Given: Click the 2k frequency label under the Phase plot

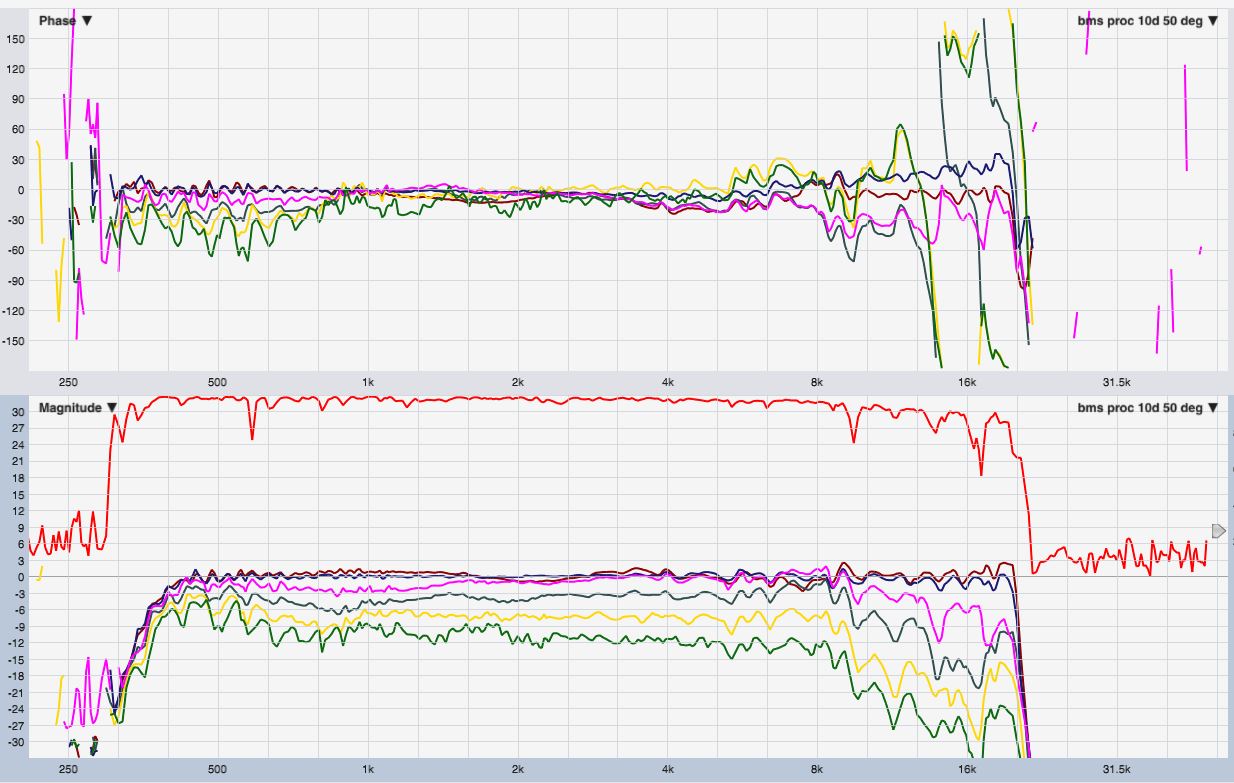Looking at the screenshot, I should click(x=517, y=382).
